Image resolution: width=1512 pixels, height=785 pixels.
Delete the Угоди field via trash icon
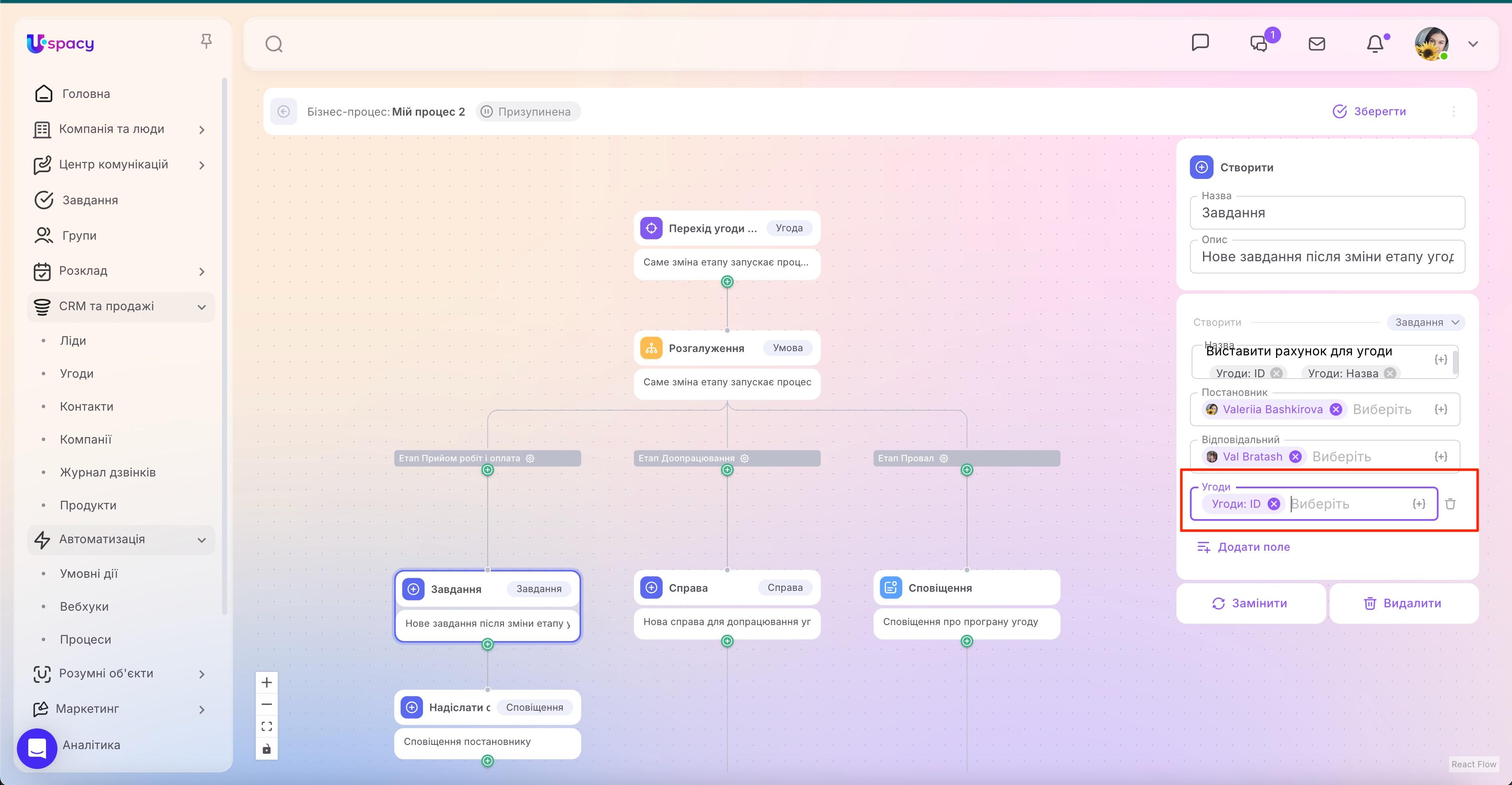pos(1451,503)
